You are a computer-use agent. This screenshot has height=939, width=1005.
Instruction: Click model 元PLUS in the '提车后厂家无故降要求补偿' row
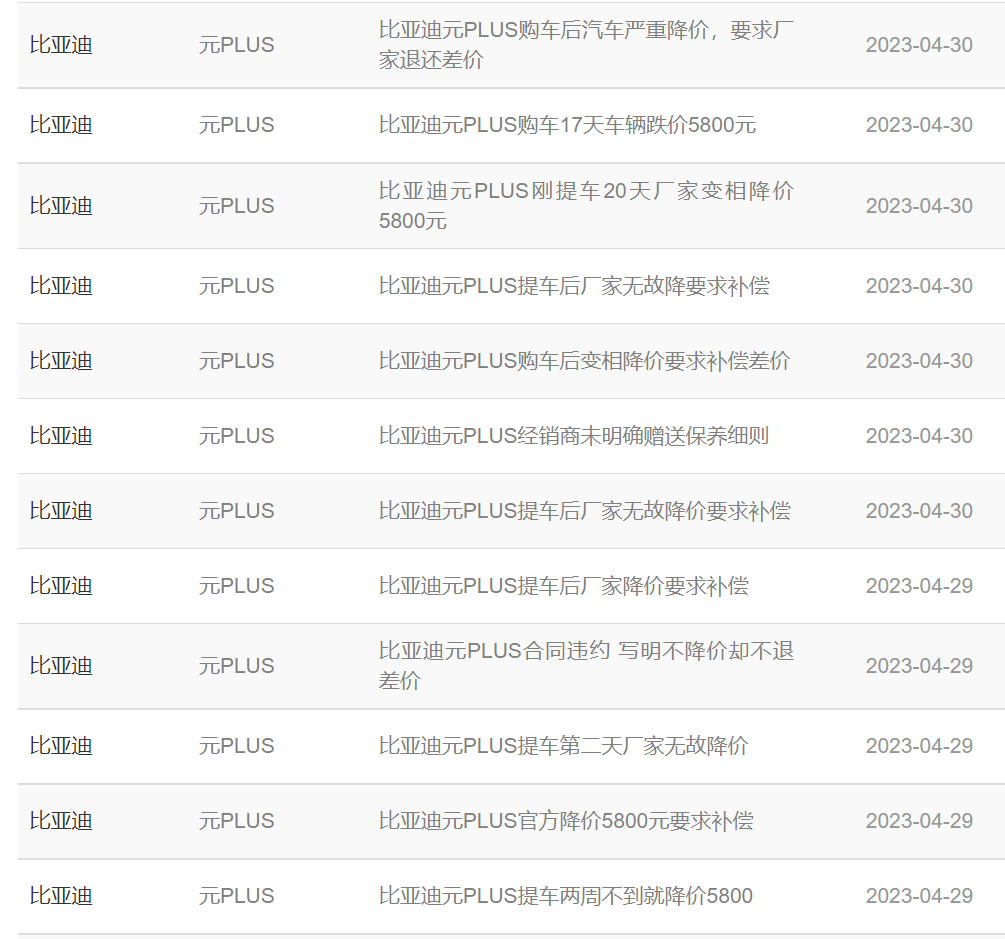237,286
